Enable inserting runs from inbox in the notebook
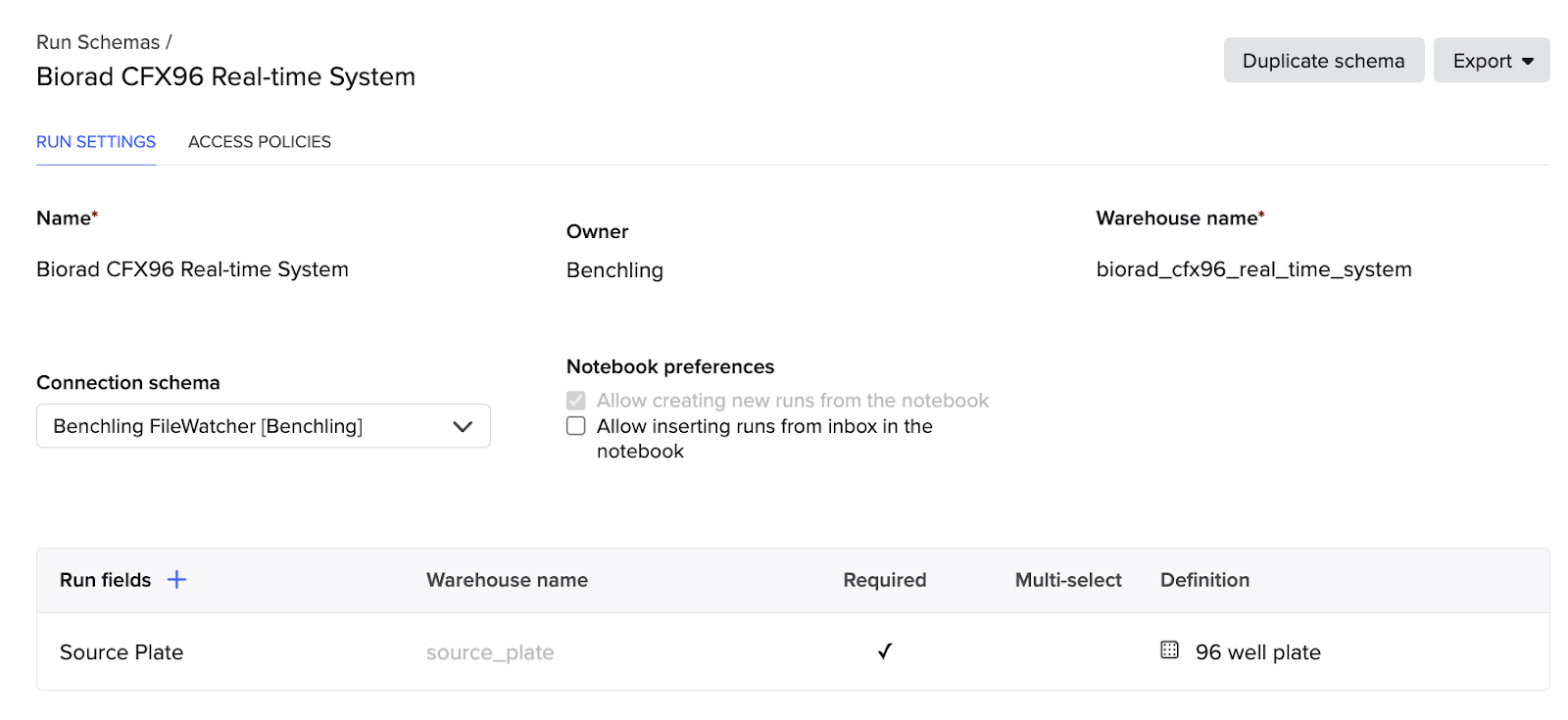Screen dimensions: 1568x720 [576, 426]
